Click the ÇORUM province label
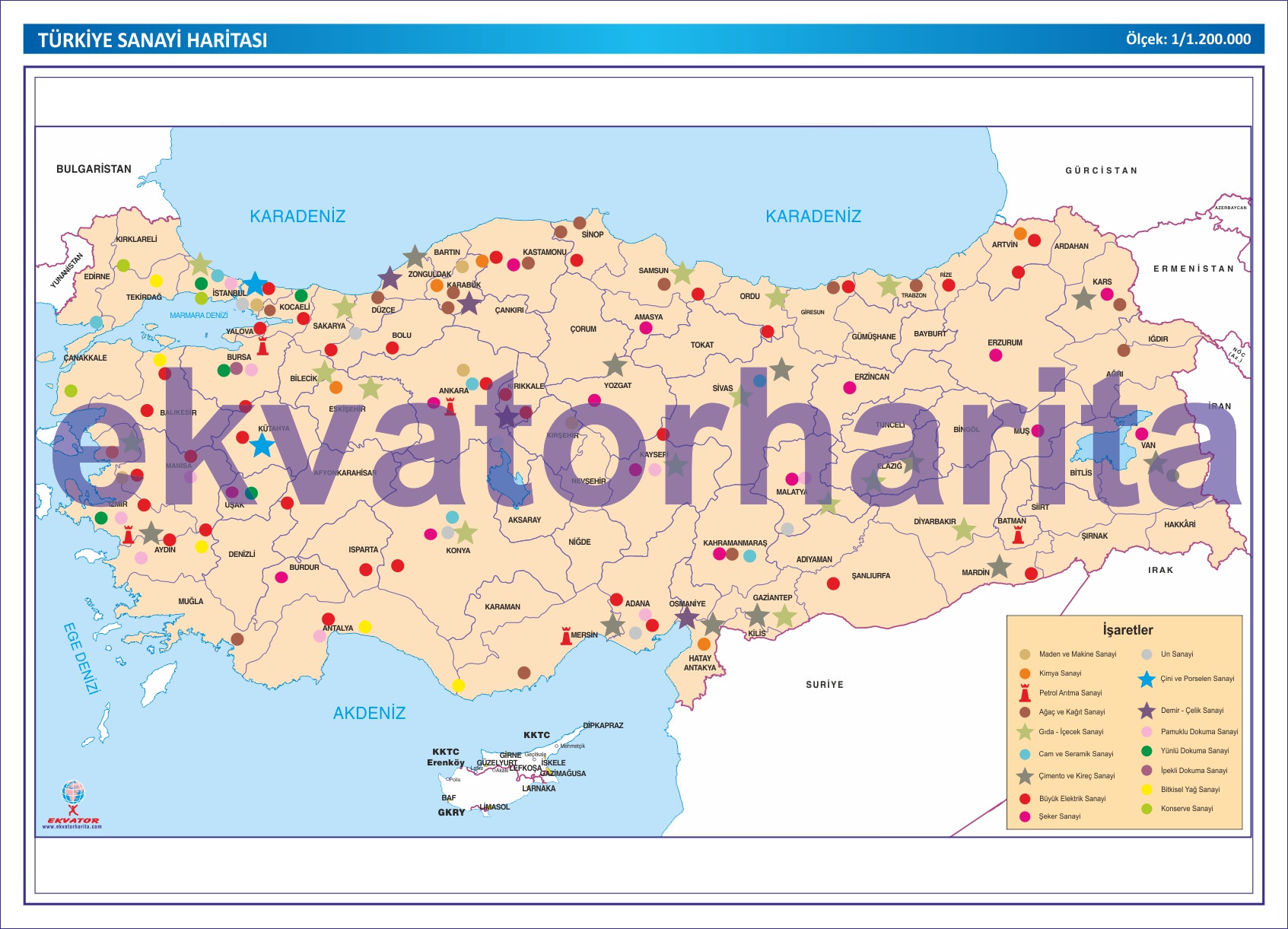Image resolution: width=1288 pixels, height=929 pixels. click(584, 329)
